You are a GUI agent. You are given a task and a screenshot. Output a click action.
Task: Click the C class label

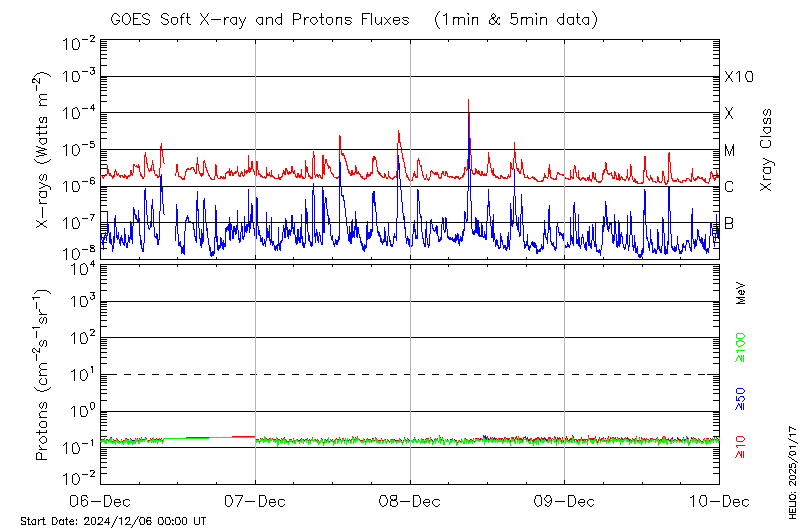point(729,187)
